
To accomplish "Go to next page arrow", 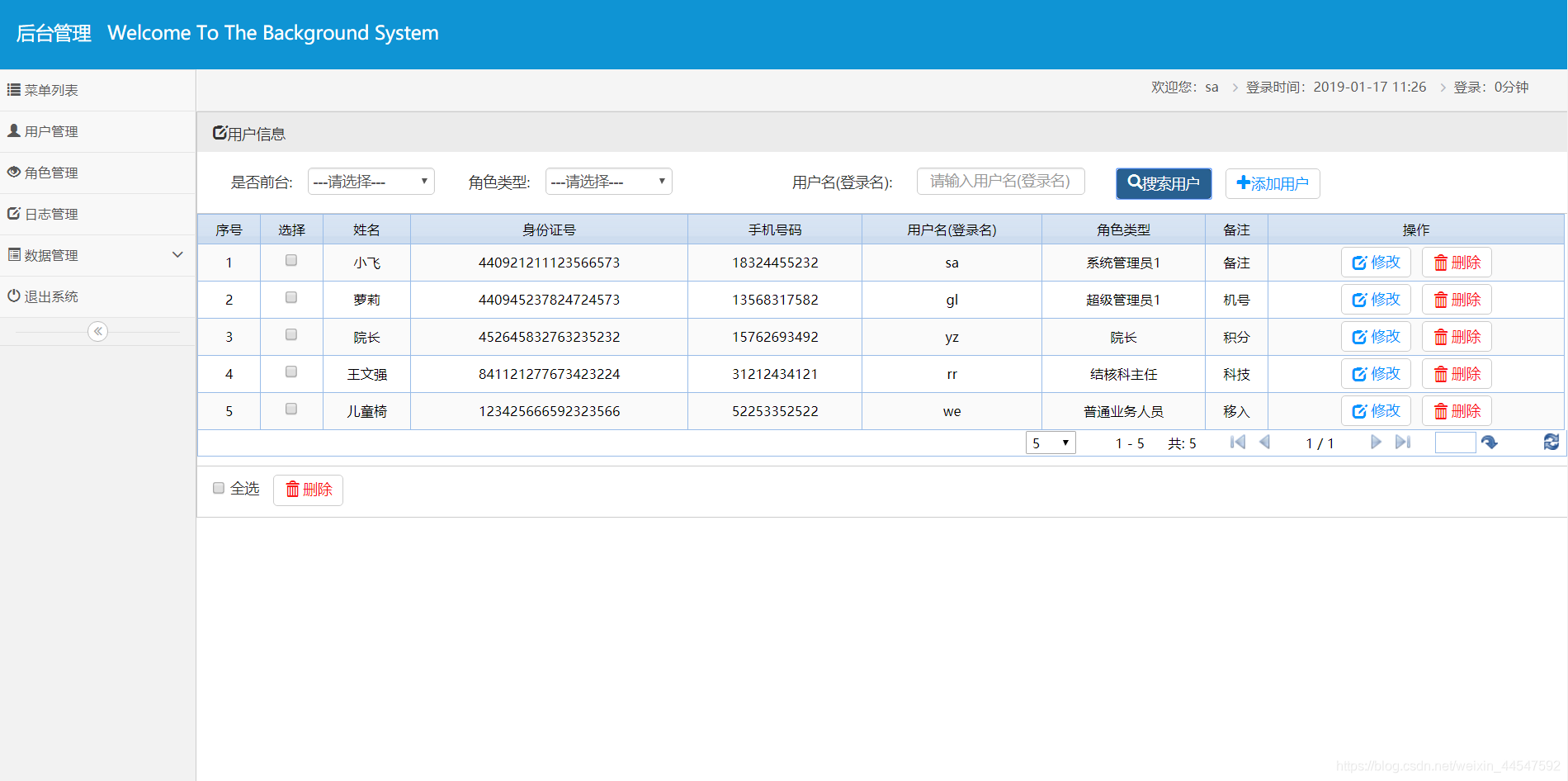I will 1376,443.
